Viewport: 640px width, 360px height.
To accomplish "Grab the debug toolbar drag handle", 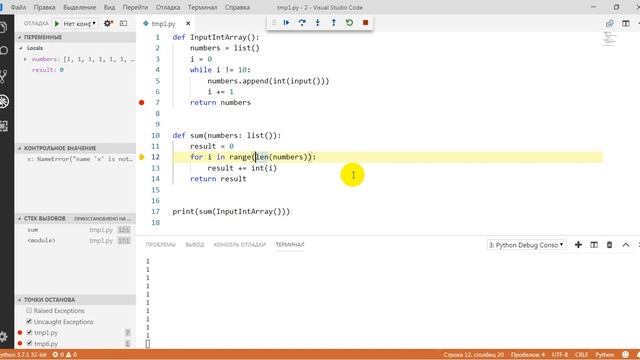I will 274,23.
